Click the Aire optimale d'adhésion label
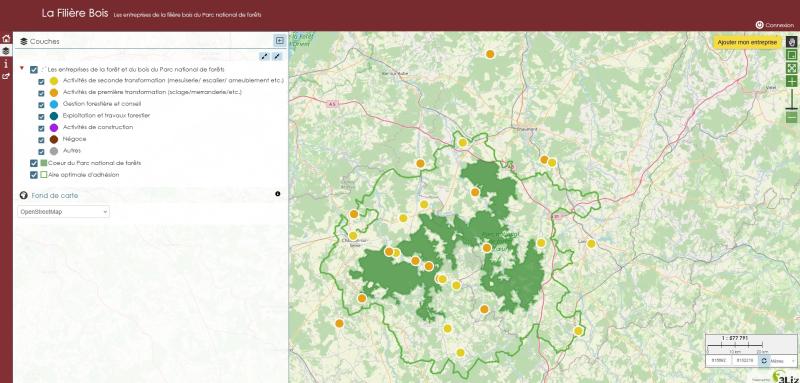The height and width of the screenshot is (383, 800). pos(84,175)
